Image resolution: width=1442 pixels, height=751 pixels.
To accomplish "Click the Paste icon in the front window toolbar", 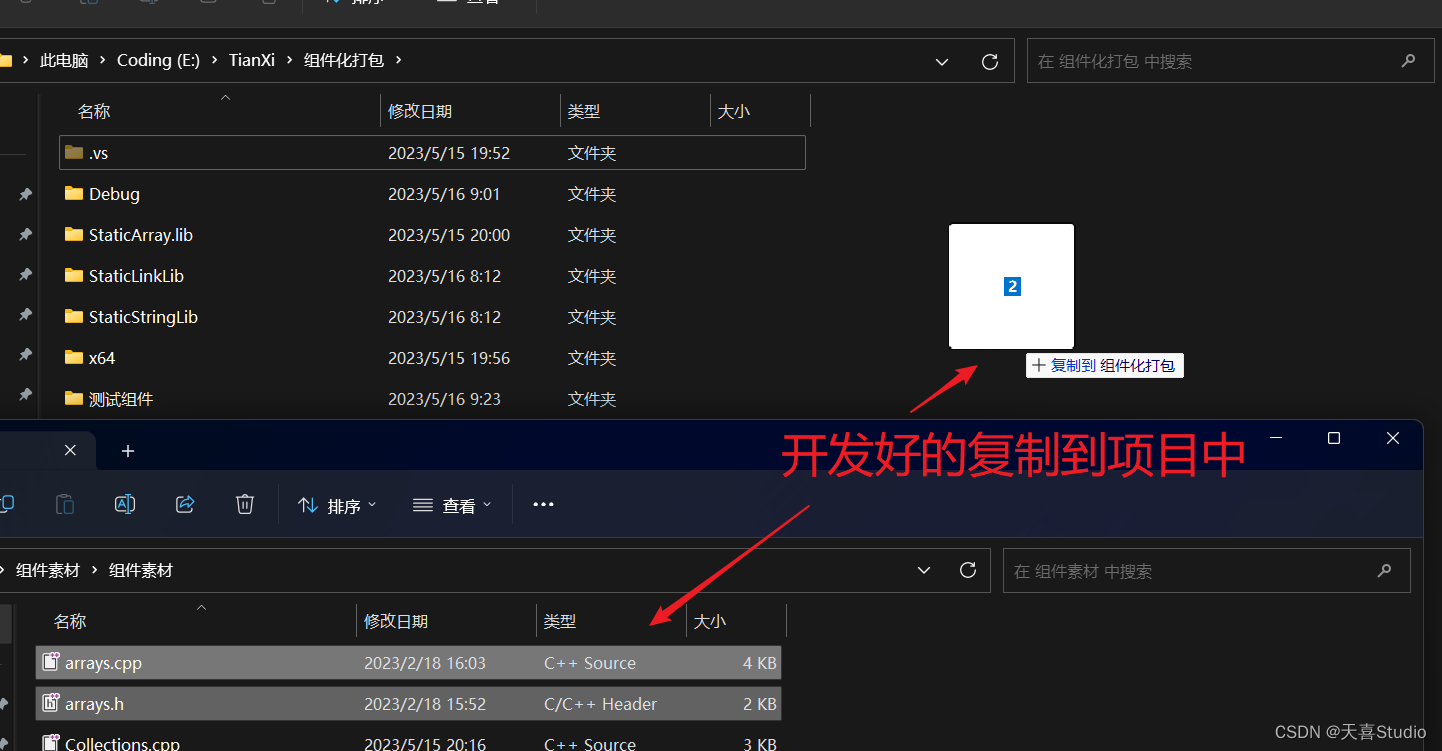I will (x=64, y=504).
